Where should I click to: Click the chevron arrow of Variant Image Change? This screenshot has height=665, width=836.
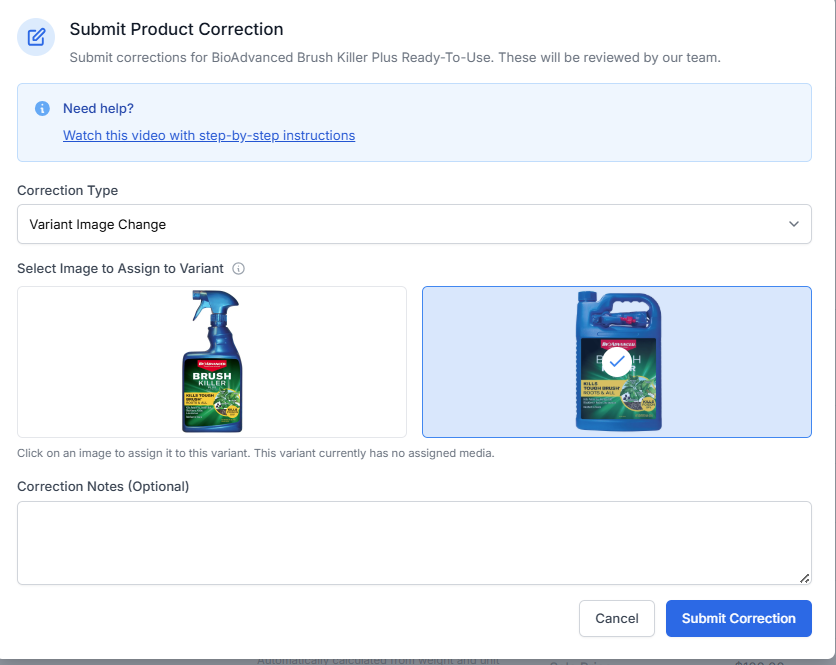[793, 224]
